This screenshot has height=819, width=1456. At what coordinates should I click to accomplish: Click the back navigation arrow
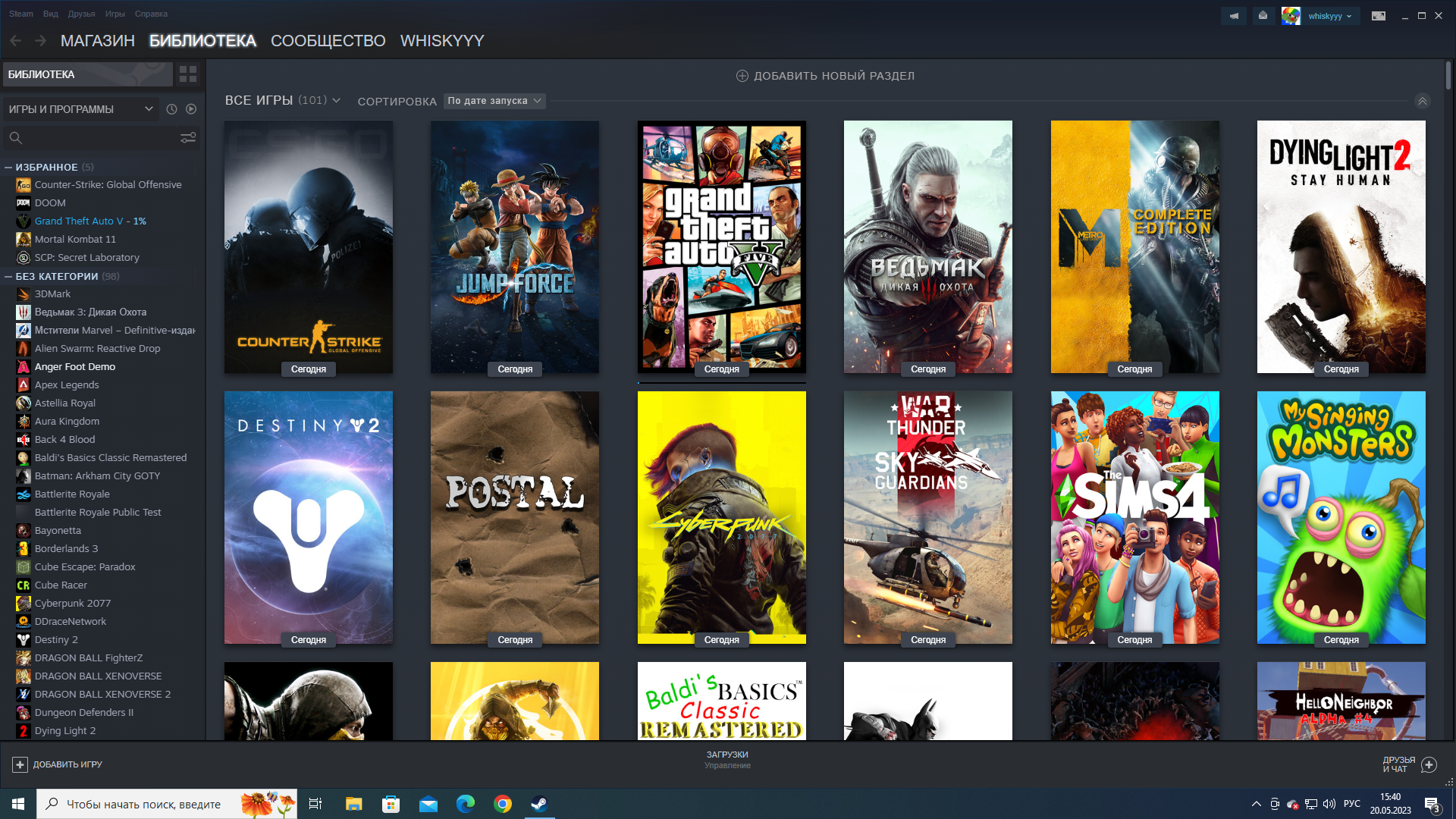(16, 41)
